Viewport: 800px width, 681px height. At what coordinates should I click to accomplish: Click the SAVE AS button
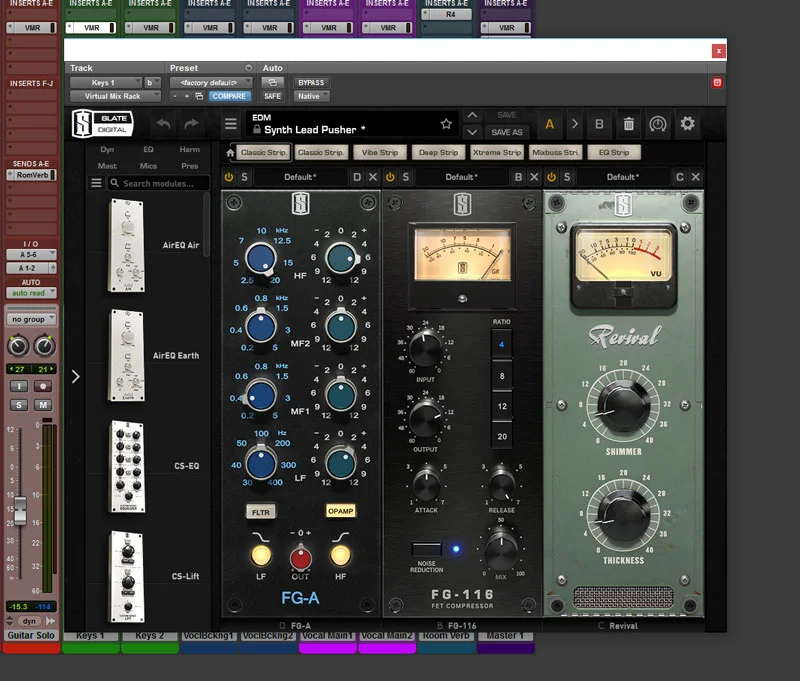click(x=508, y=134)
